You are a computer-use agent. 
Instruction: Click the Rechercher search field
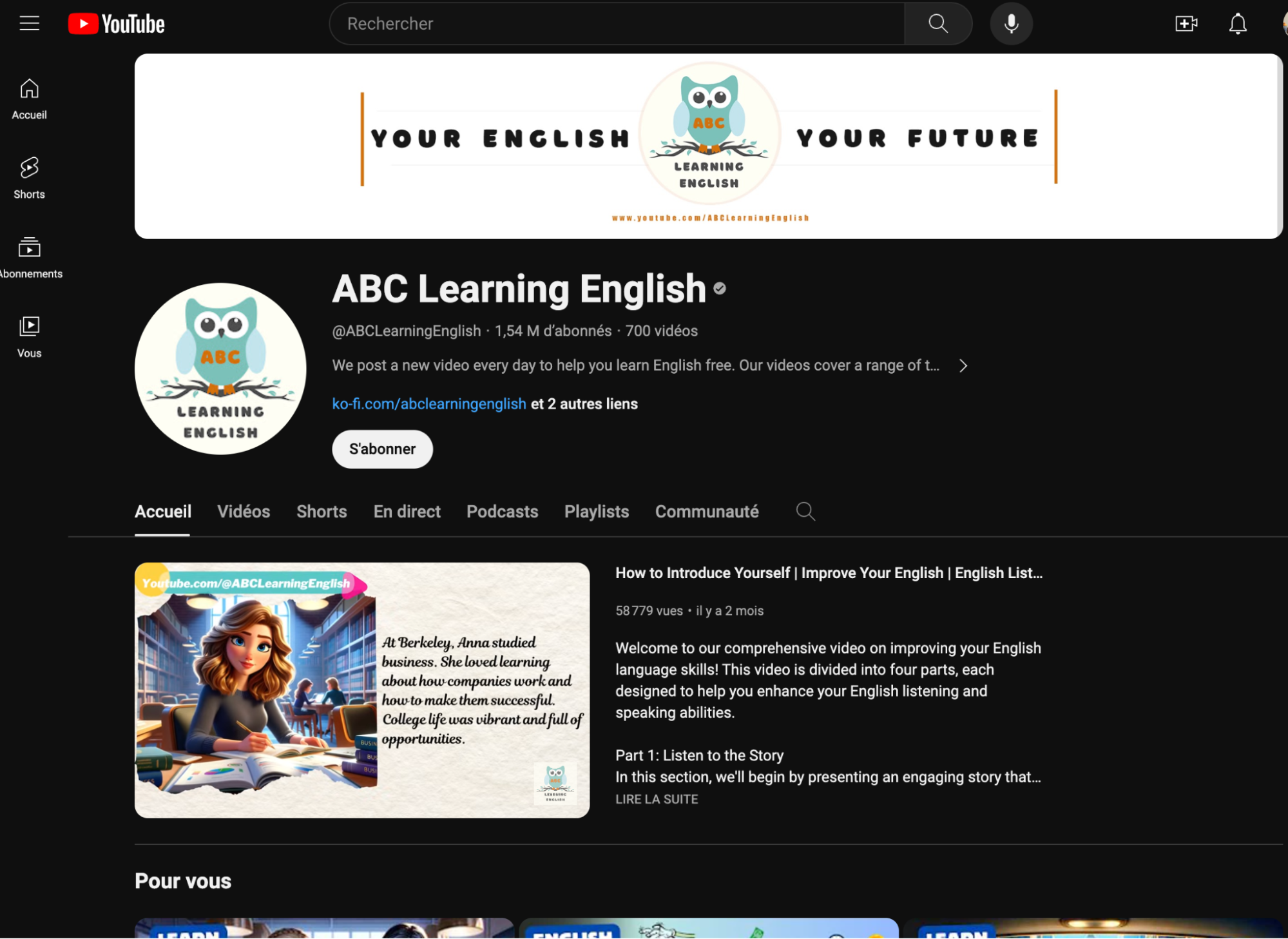tap(615, 24)
